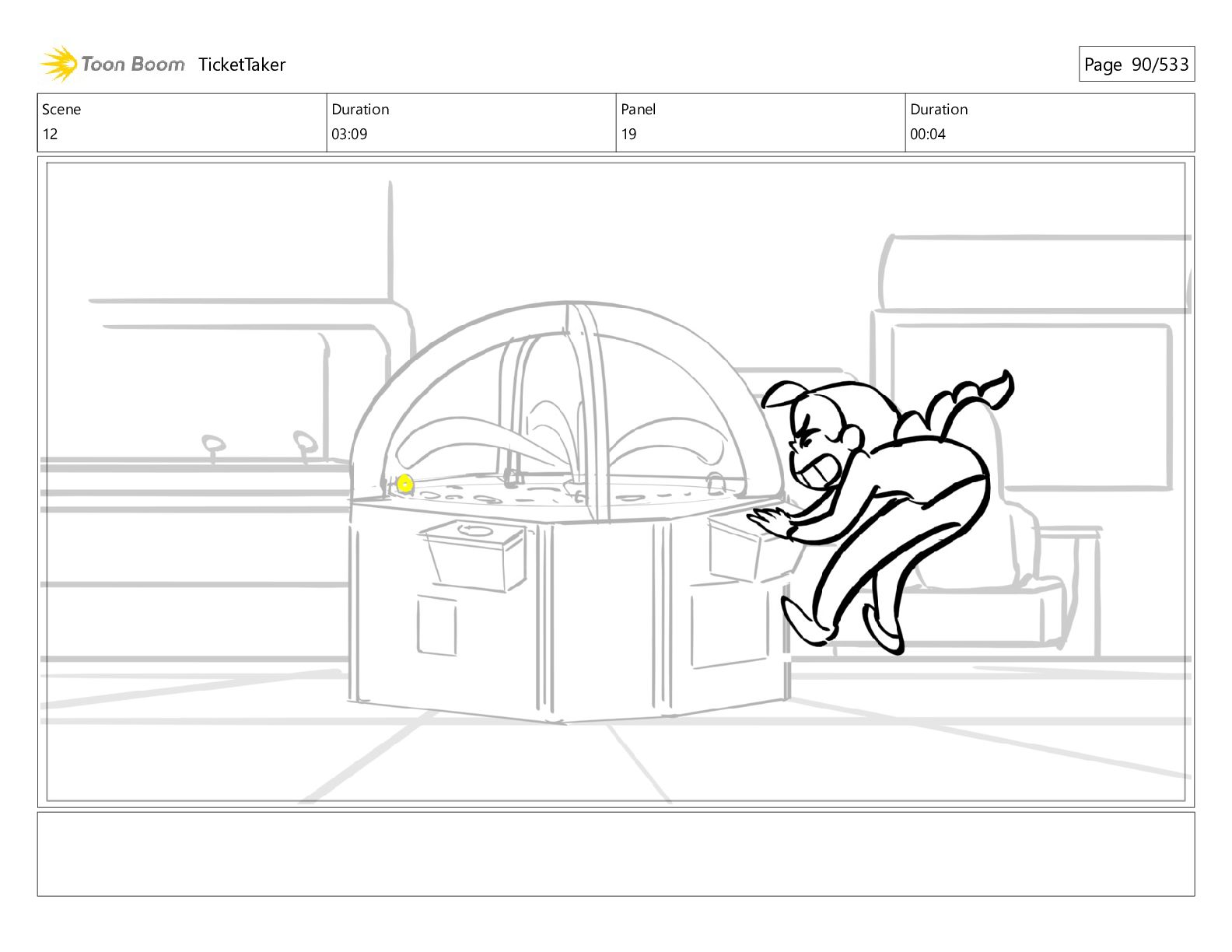Select scene number 12
1232x952 pixels.
tap(50, 134)
